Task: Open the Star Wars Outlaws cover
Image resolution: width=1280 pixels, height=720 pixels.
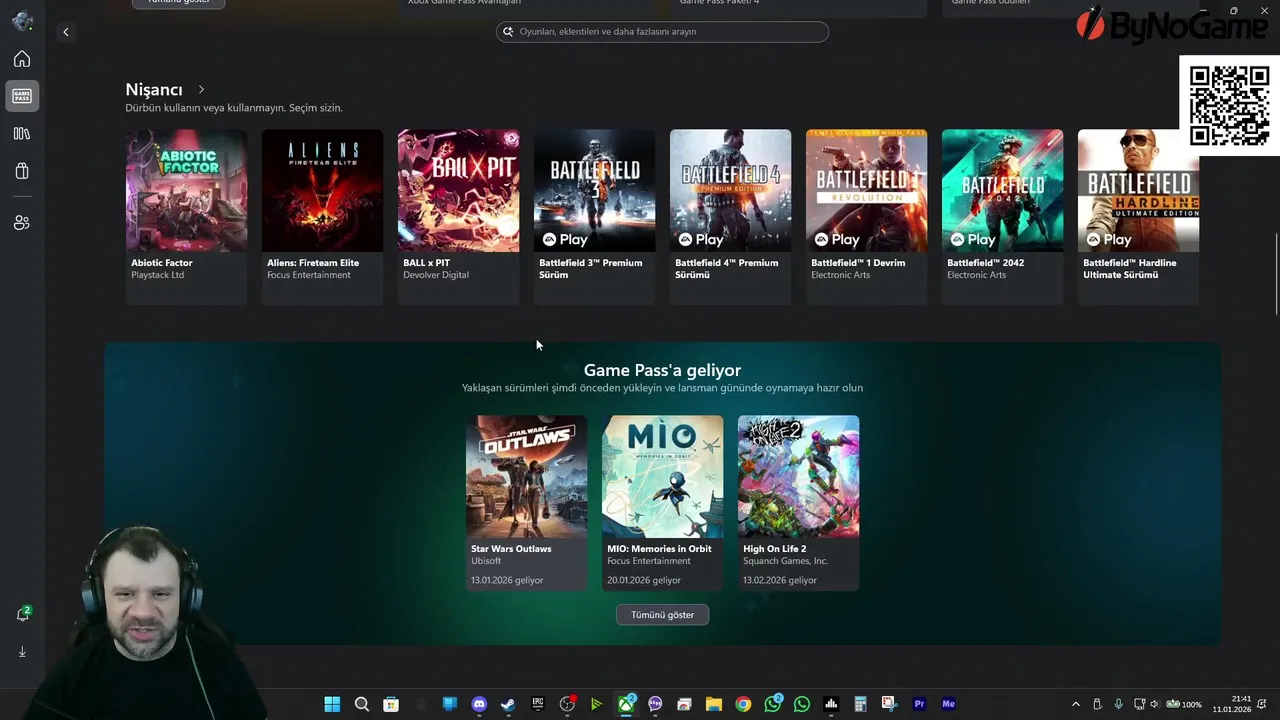Action: (x=527, y=477)
